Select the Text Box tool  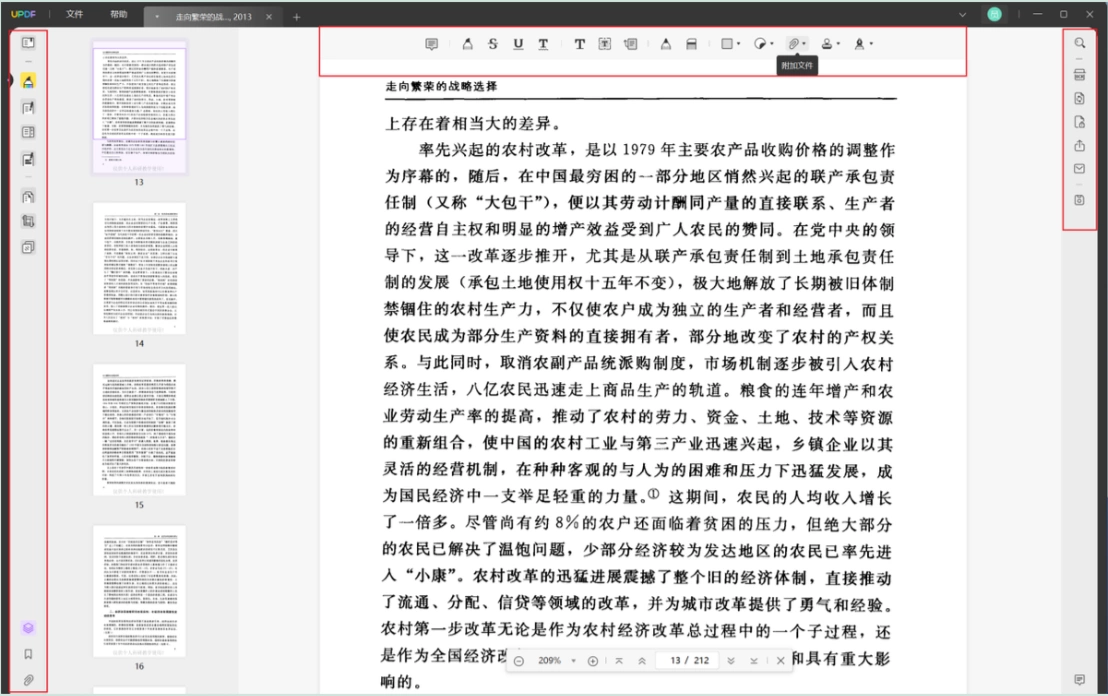point(605,44)
